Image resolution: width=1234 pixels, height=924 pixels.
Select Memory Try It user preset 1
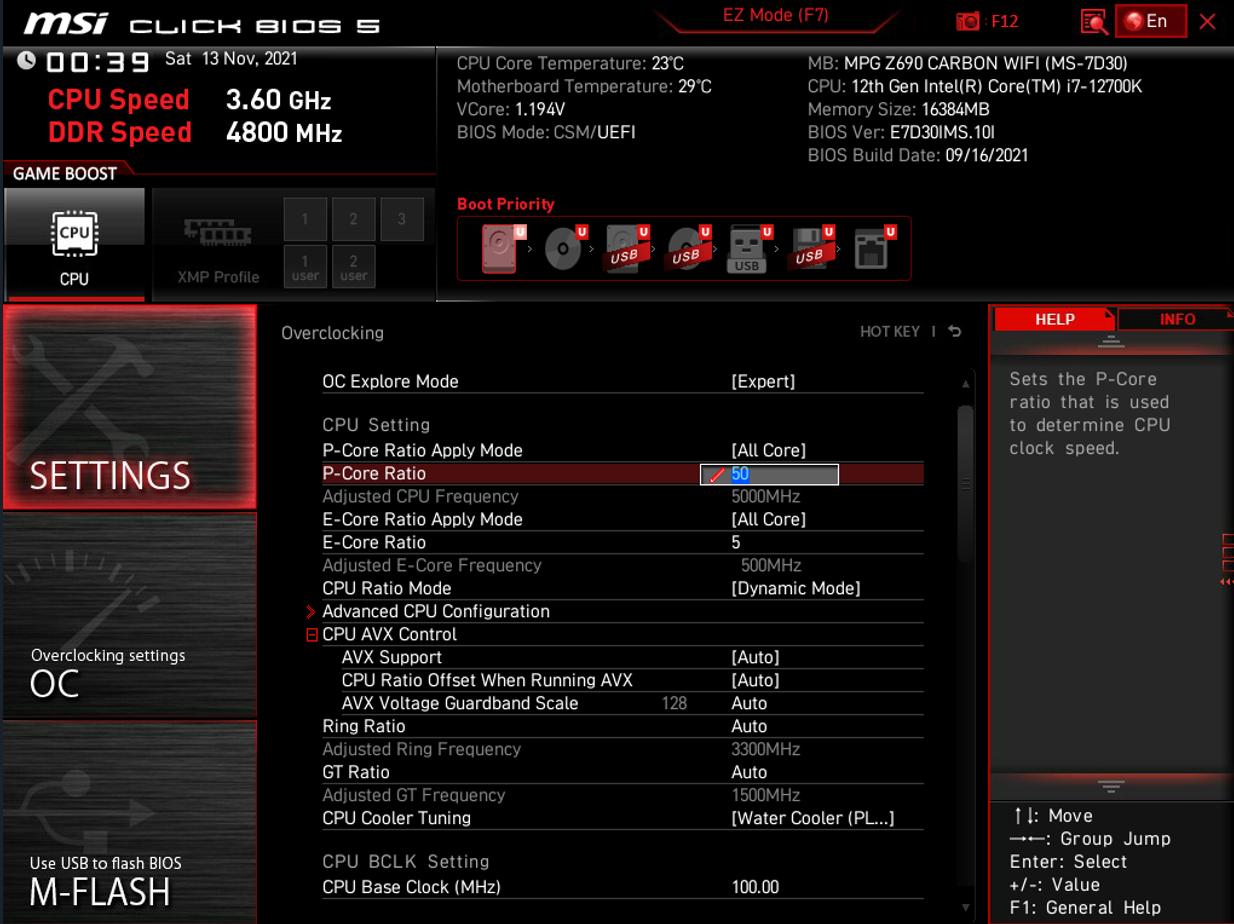305,266
